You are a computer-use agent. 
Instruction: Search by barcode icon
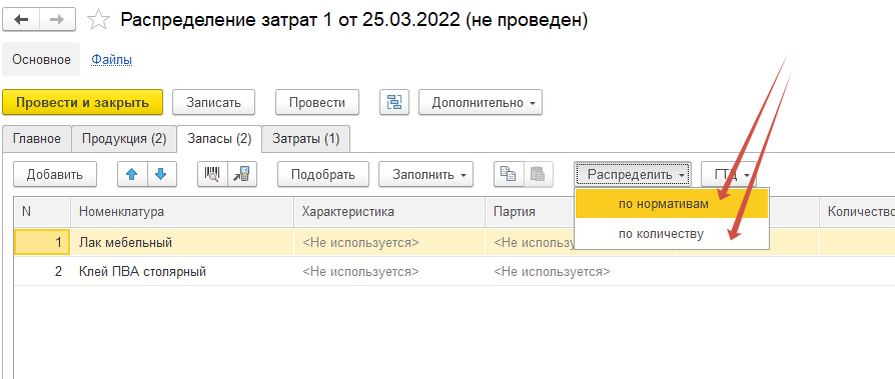click(x=212, y=175)
